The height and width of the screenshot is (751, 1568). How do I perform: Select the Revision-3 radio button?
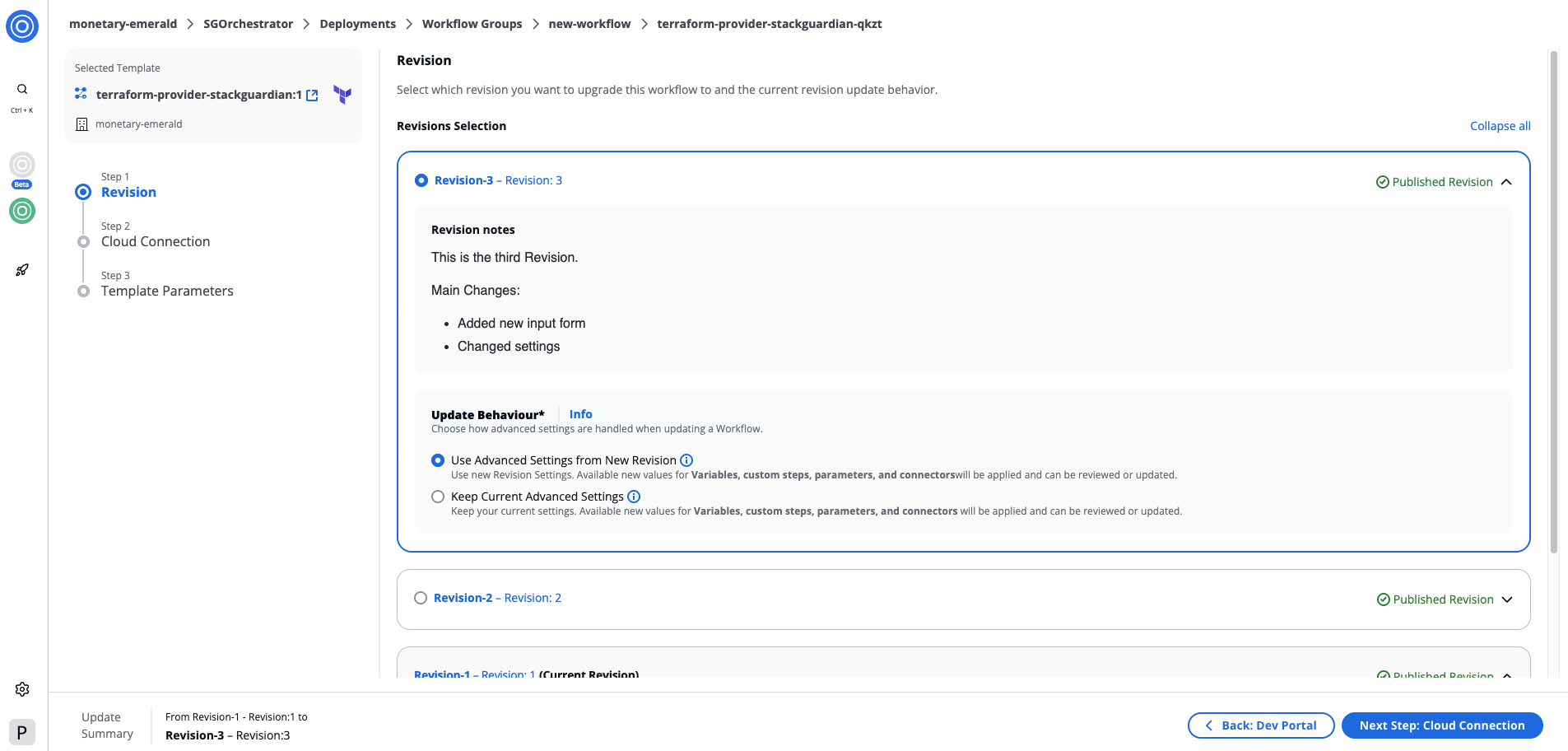click(x=421, y=180)
